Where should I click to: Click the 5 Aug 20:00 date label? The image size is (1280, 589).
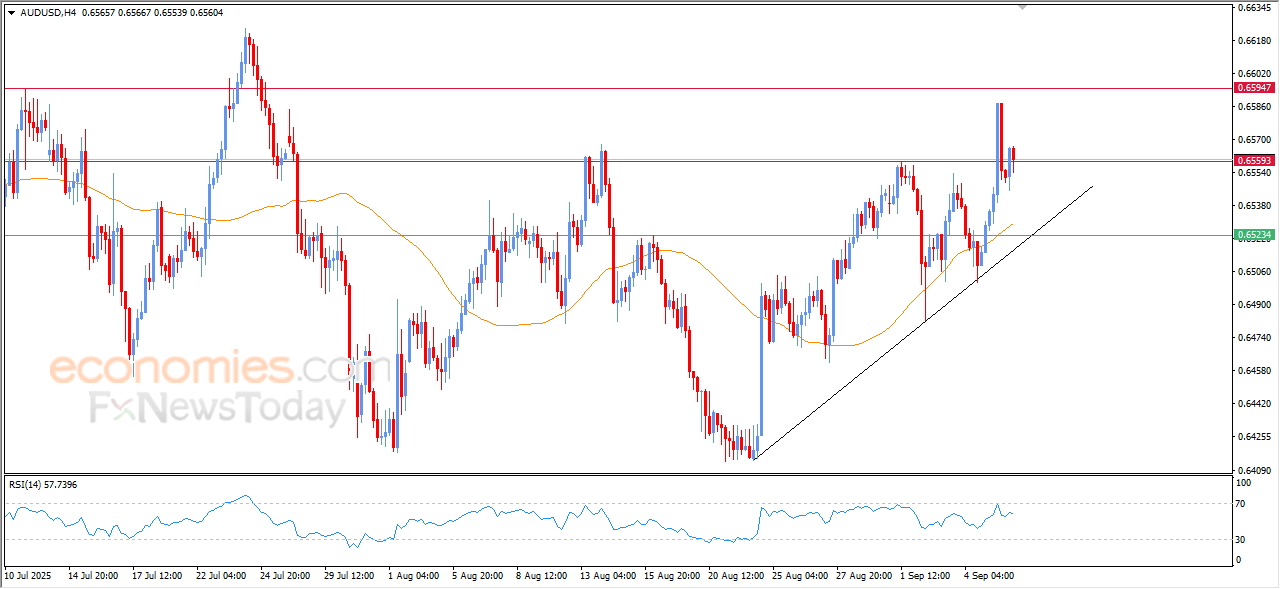tap(477, 576)
